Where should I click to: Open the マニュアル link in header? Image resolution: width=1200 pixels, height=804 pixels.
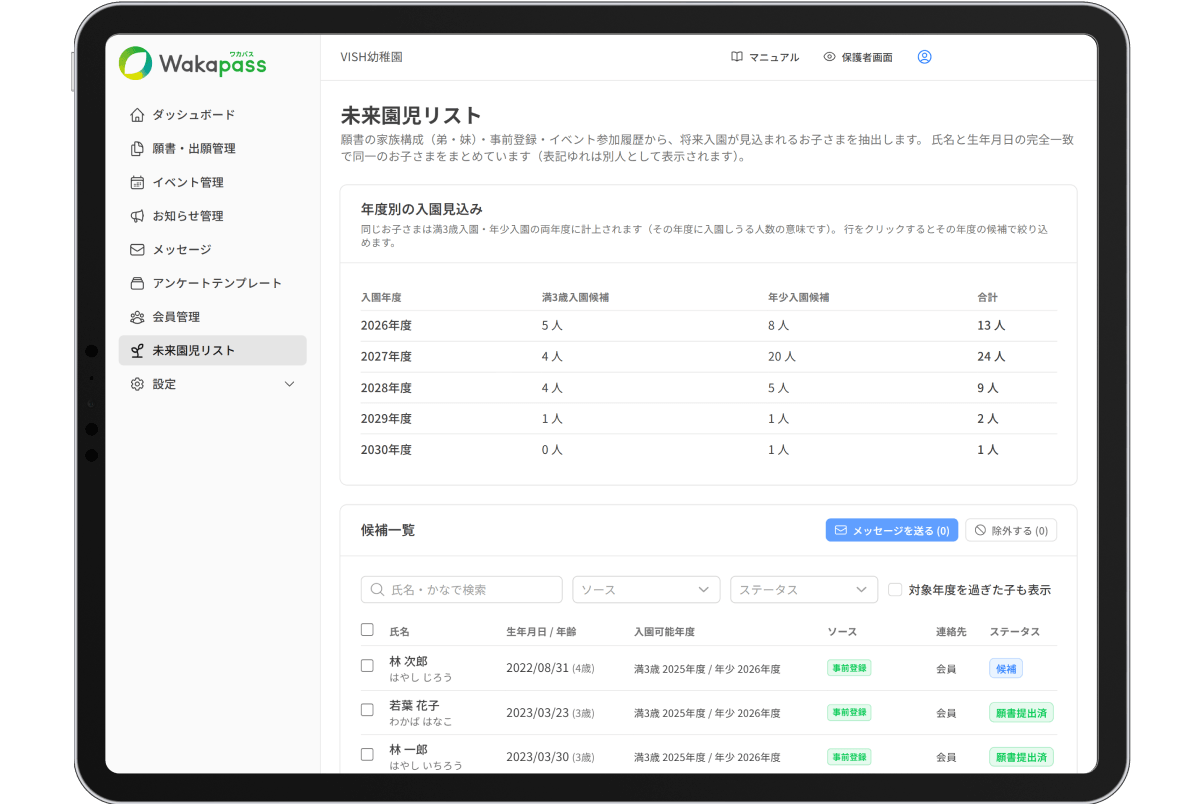pos(765,57)
